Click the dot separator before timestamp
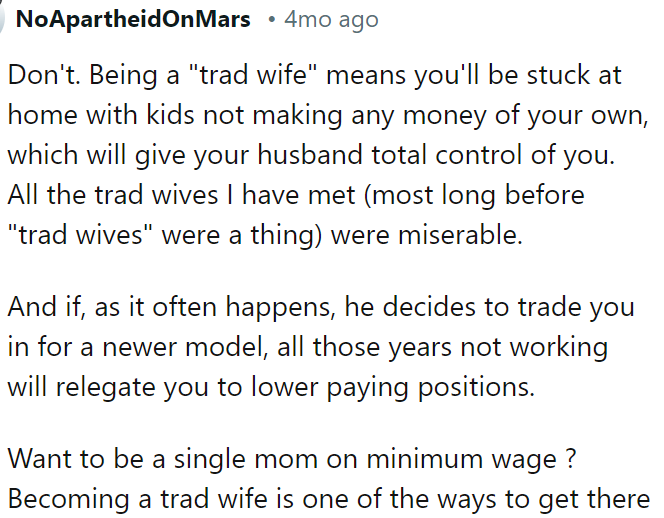This screenshot has width=664, height=518. tap(271, 20)
